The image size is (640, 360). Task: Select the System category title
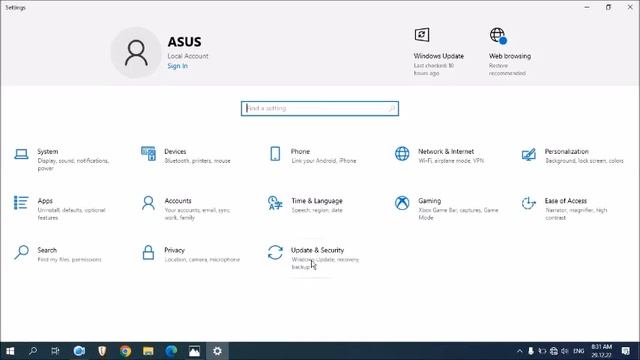48,151
